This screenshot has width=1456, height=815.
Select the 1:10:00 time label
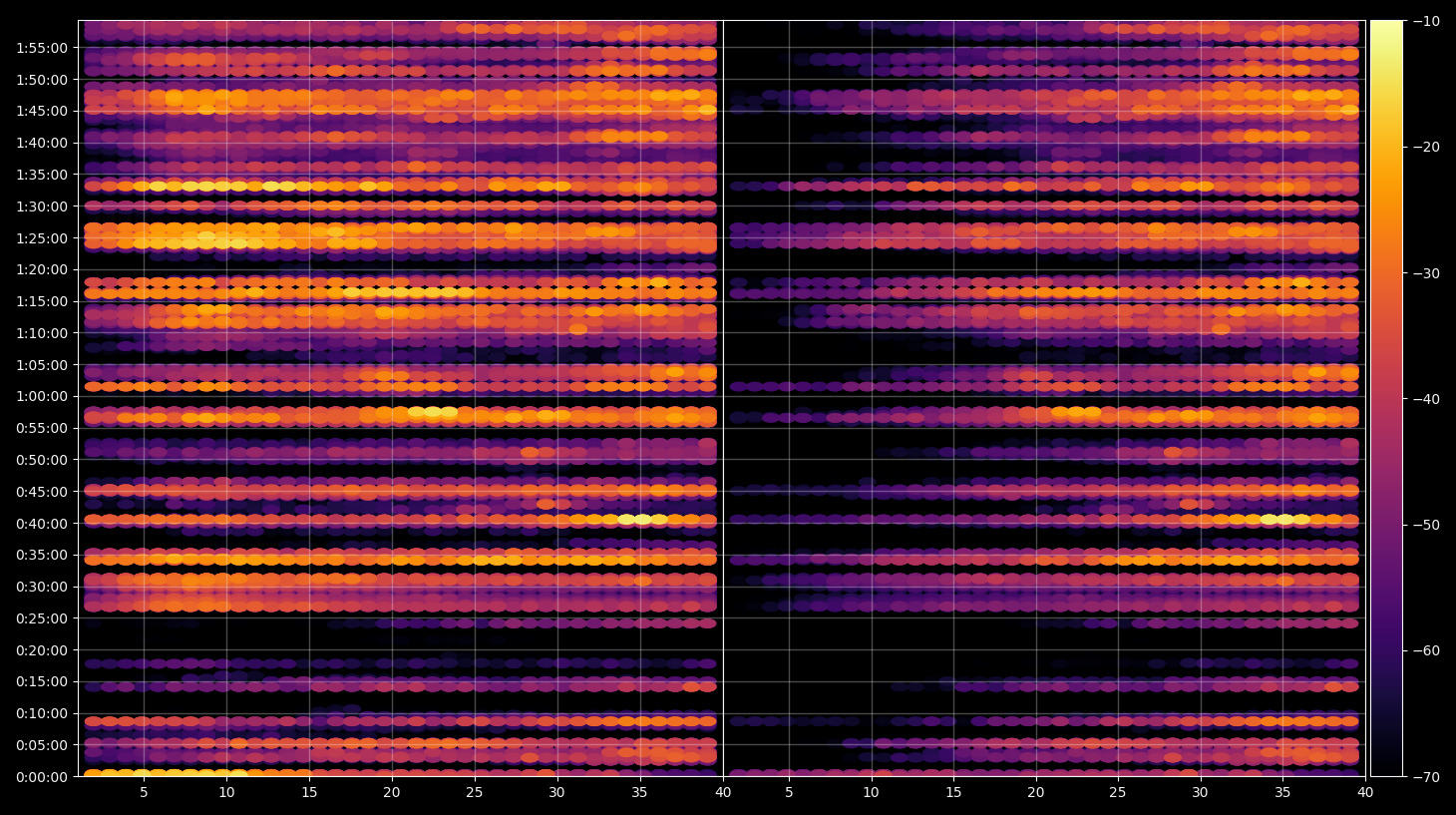coord(42,333)
